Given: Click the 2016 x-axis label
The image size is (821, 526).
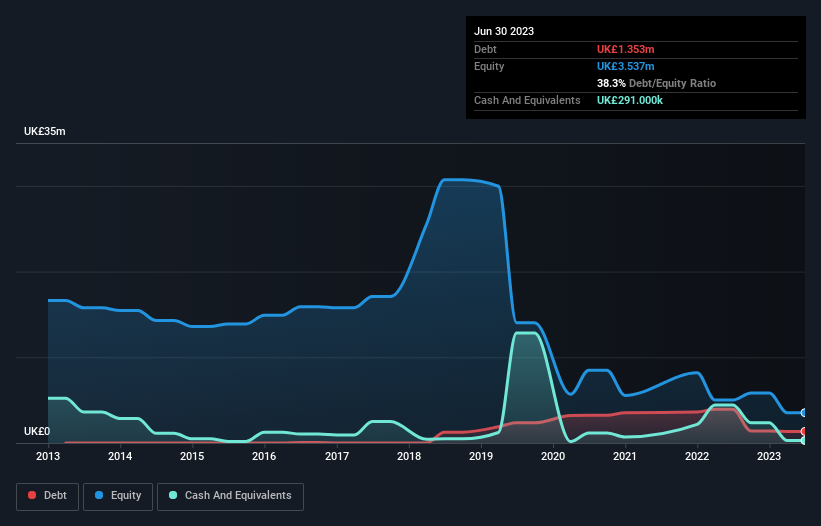Looking at the screenshot, I should click(264, 456).
